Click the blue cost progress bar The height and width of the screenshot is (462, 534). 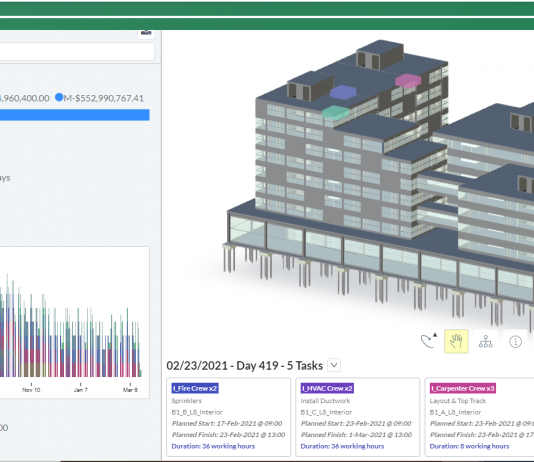coord(75,115)
